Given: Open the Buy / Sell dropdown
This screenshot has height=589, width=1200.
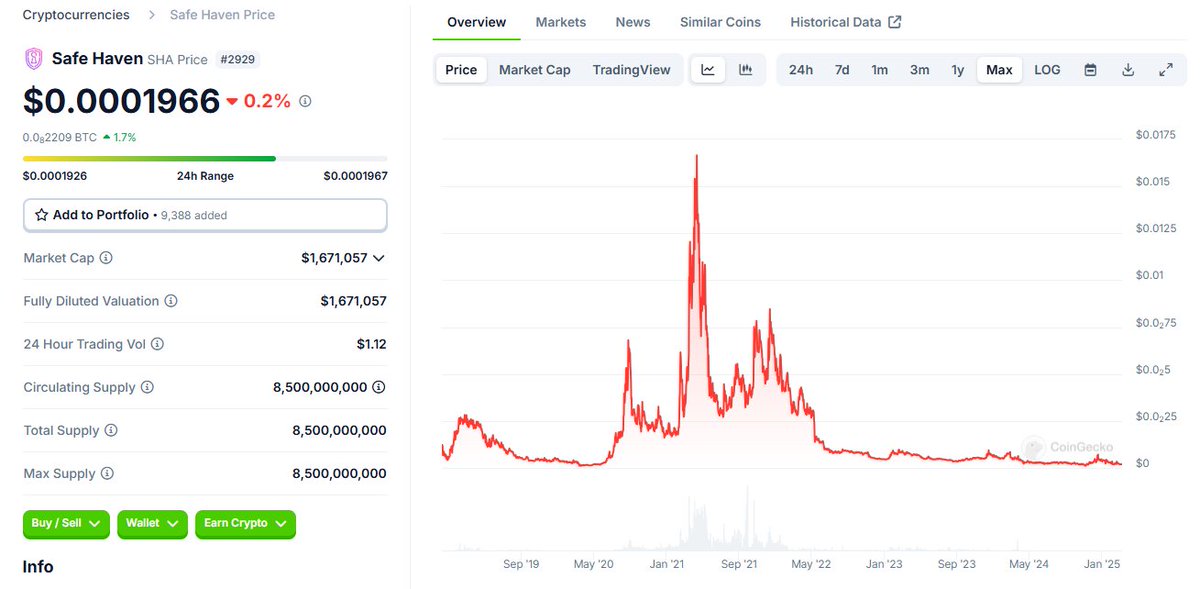Looking at the screenshot, I should point(67,523).
